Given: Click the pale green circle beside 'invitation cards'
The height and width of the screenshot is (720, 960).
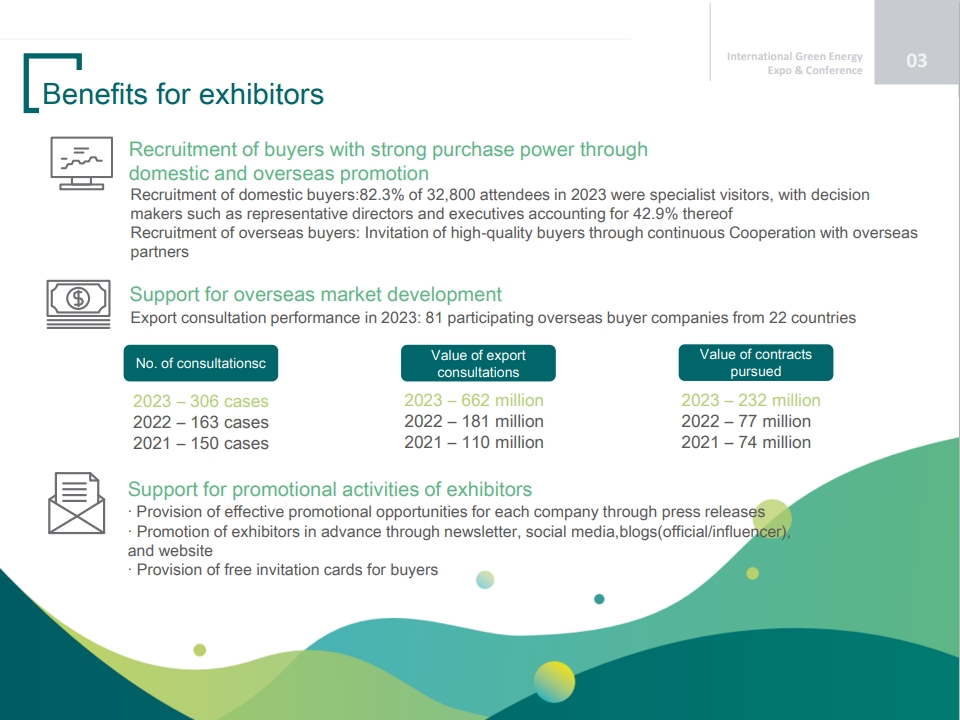Looking at the screenshot, I should click(x=485, y=579).
